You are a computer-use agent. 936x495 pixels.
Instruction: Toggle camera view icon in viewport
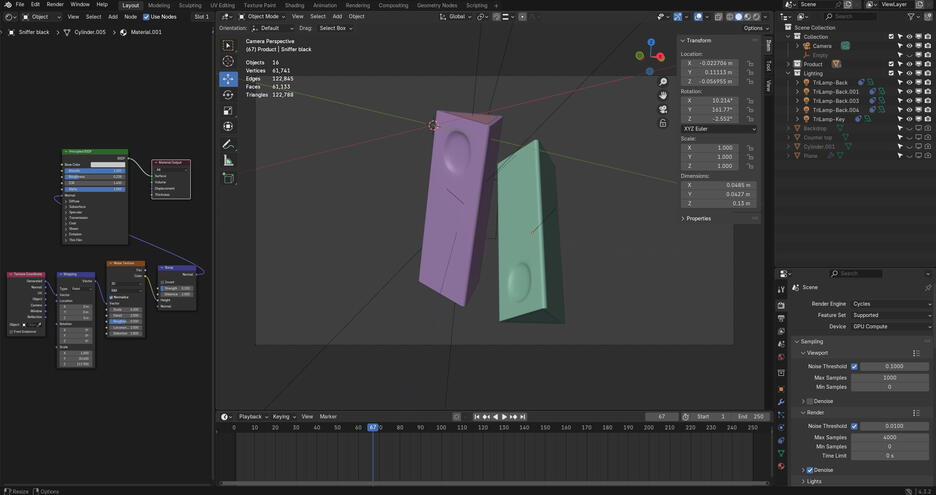point(663,109)
